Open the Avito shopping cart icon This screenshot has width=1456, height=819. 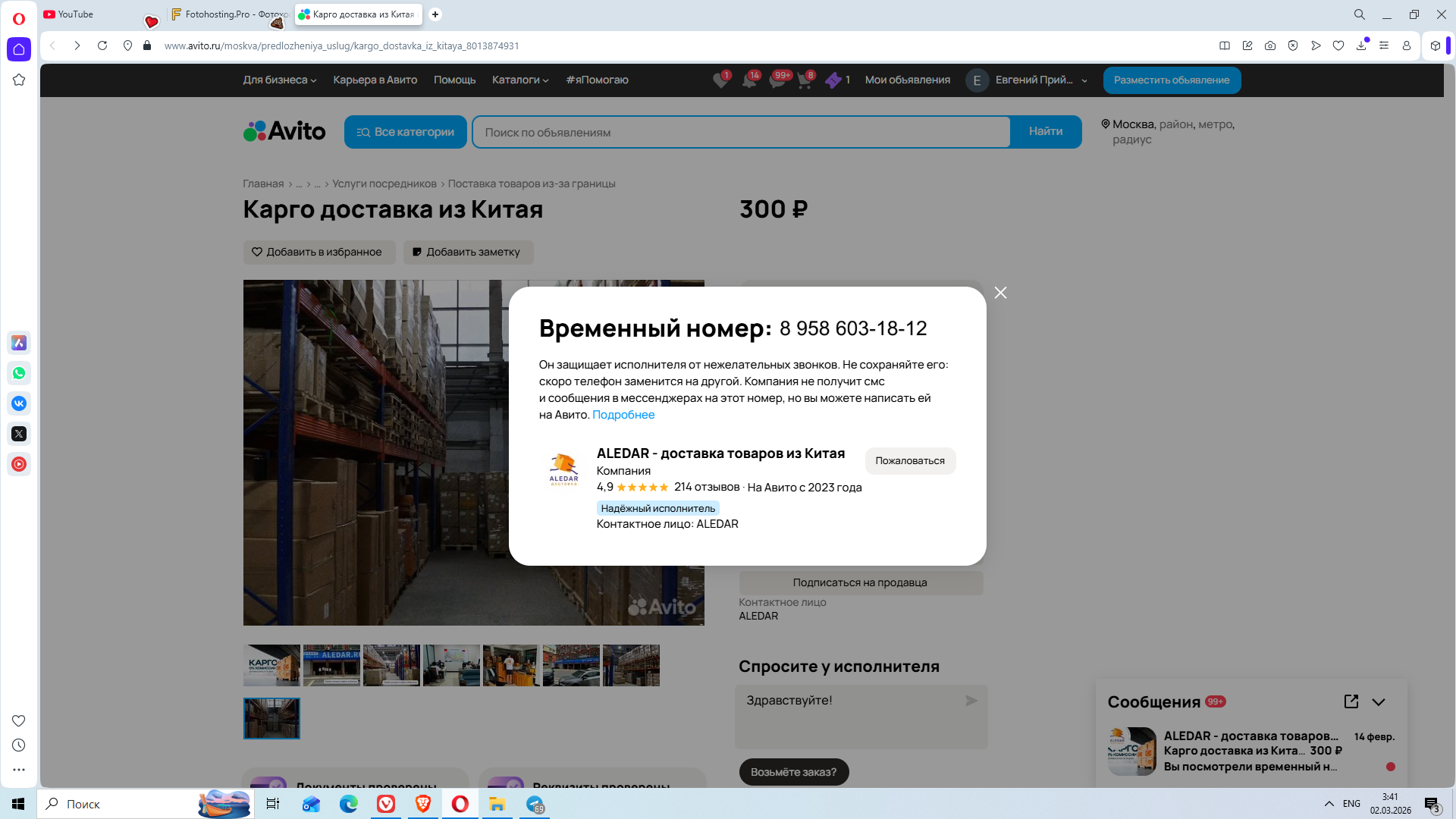805,80
